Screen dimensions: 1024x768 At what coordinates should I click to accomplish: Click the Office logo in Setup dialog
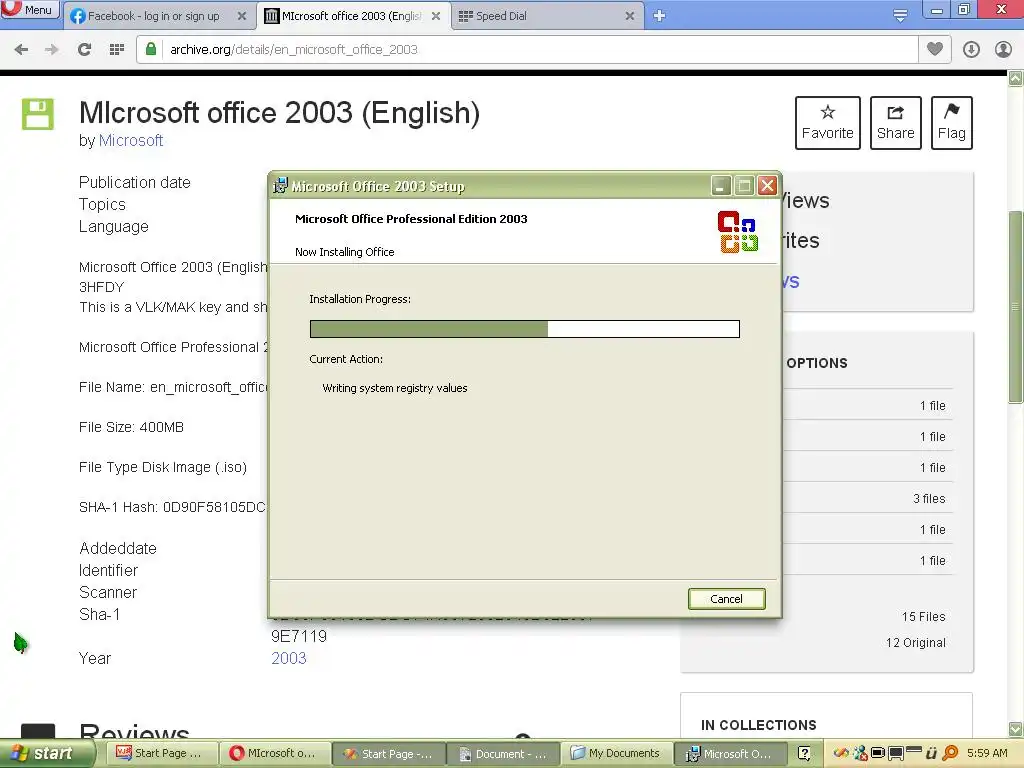click(737, 232)
